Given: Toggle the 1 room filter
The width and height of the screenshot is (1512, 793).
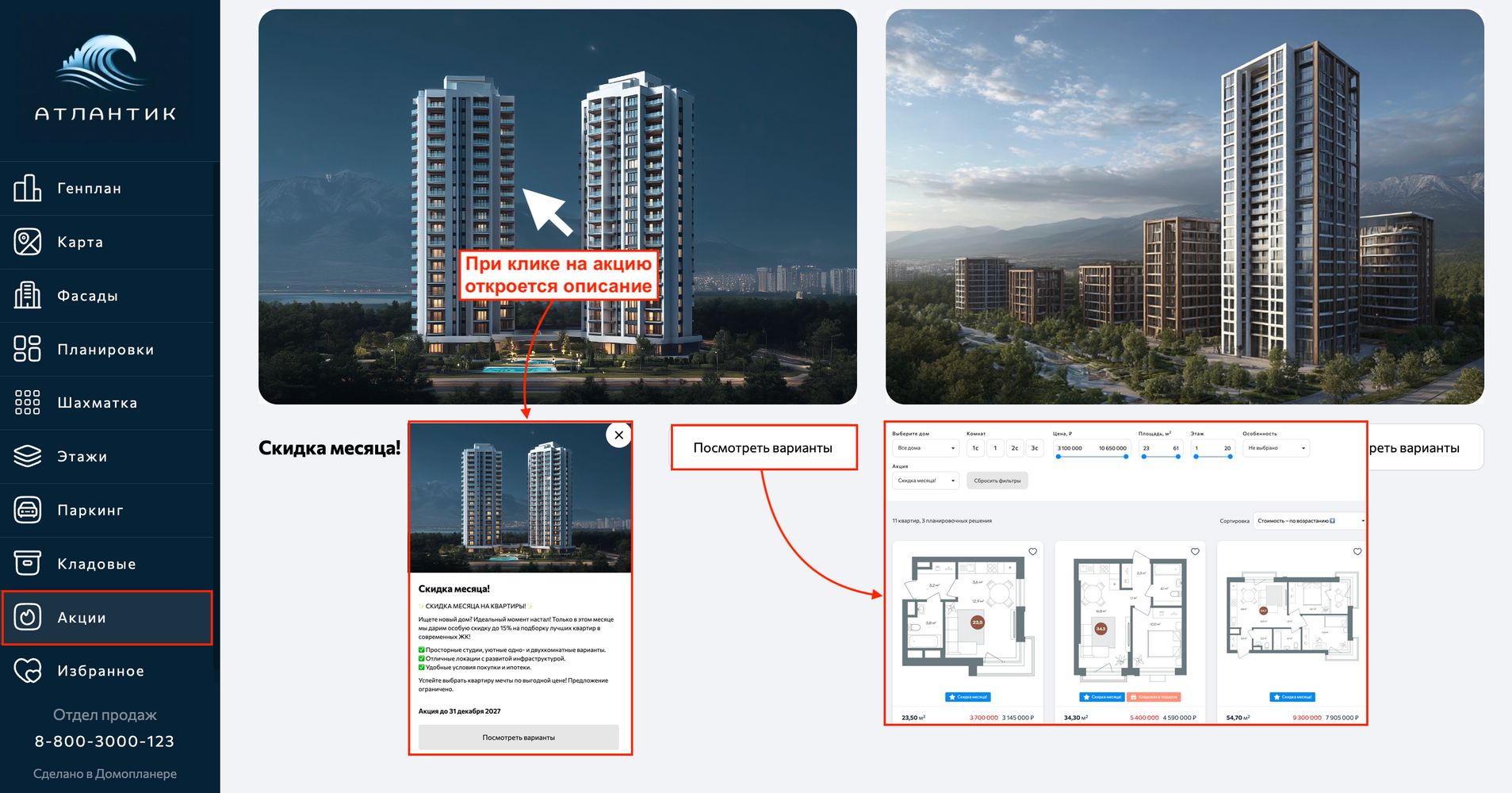Looking at the screenshot, I should (995, 448).
